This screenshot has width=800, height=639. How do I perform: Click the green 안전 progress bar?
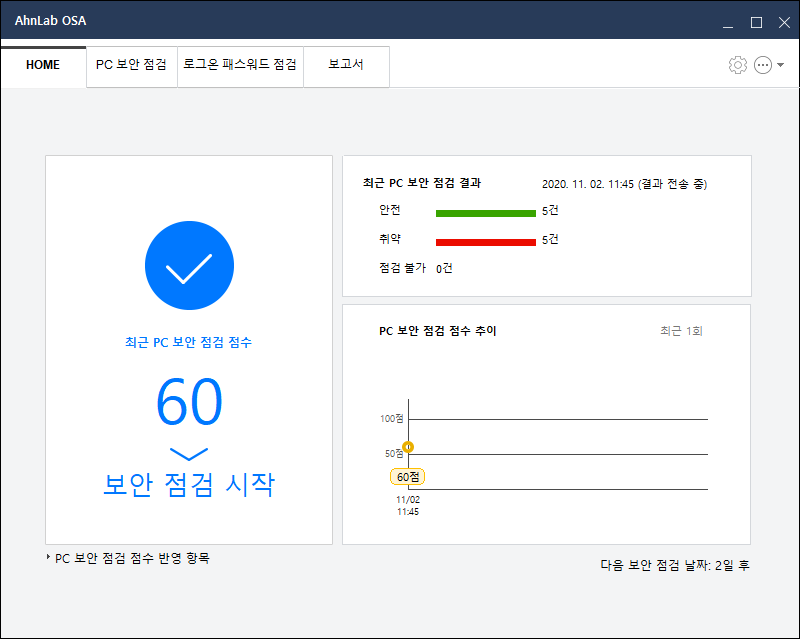(x=486, y=212)
